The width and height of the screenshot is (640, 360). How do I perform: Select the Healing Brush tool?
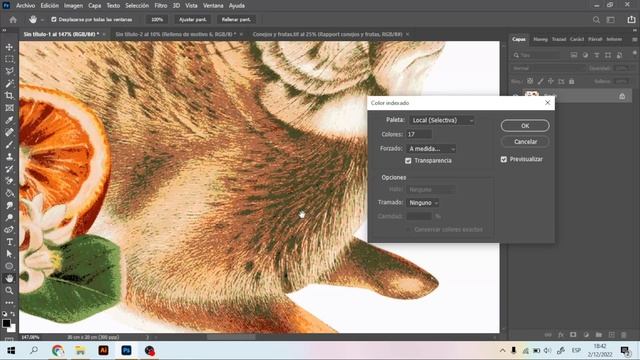coord(9,132)
